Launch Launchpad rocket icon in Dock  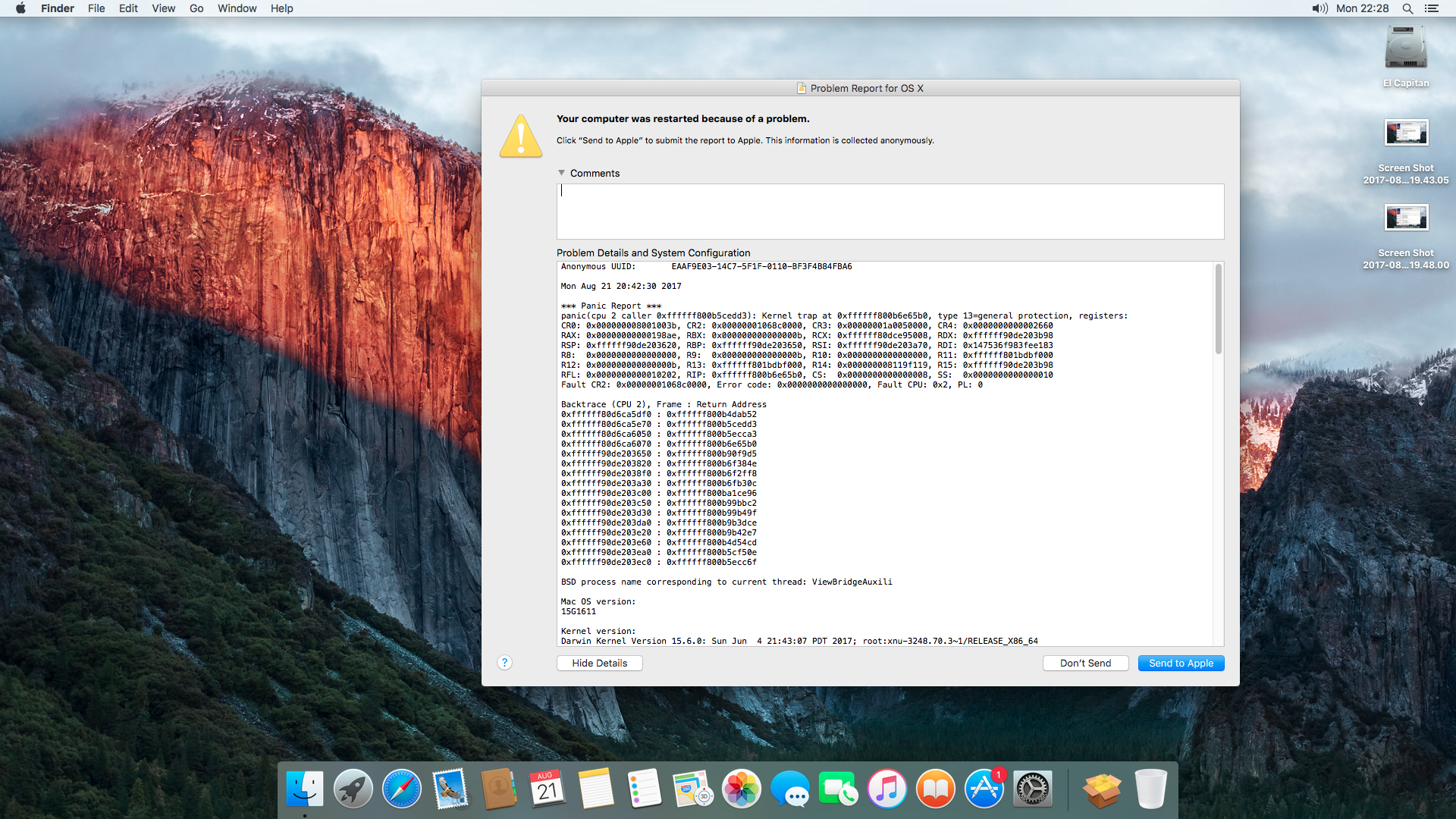[353, 789]
